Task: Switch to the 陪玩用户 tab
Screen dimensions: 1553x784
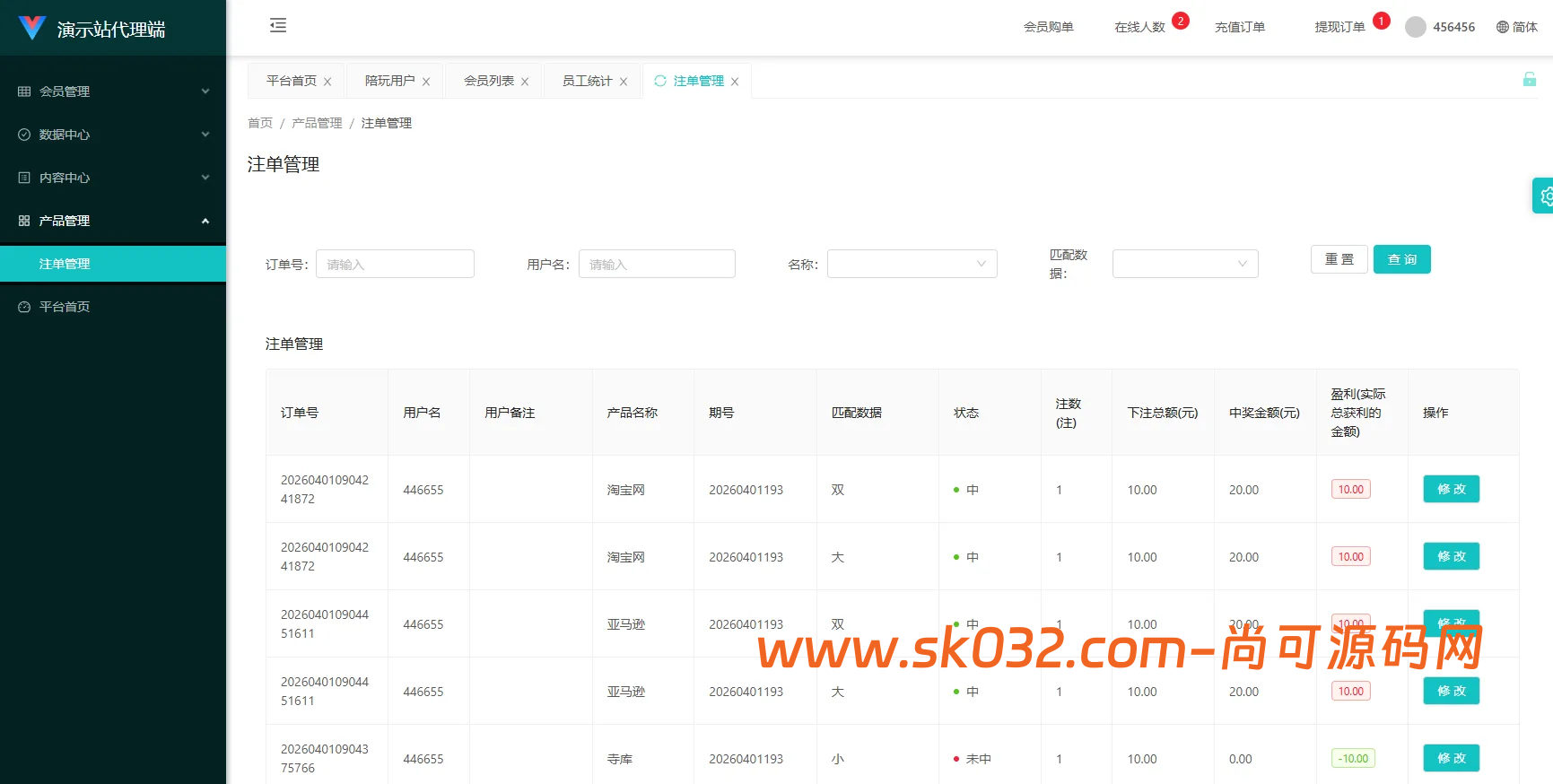Action: pos(390,81)
